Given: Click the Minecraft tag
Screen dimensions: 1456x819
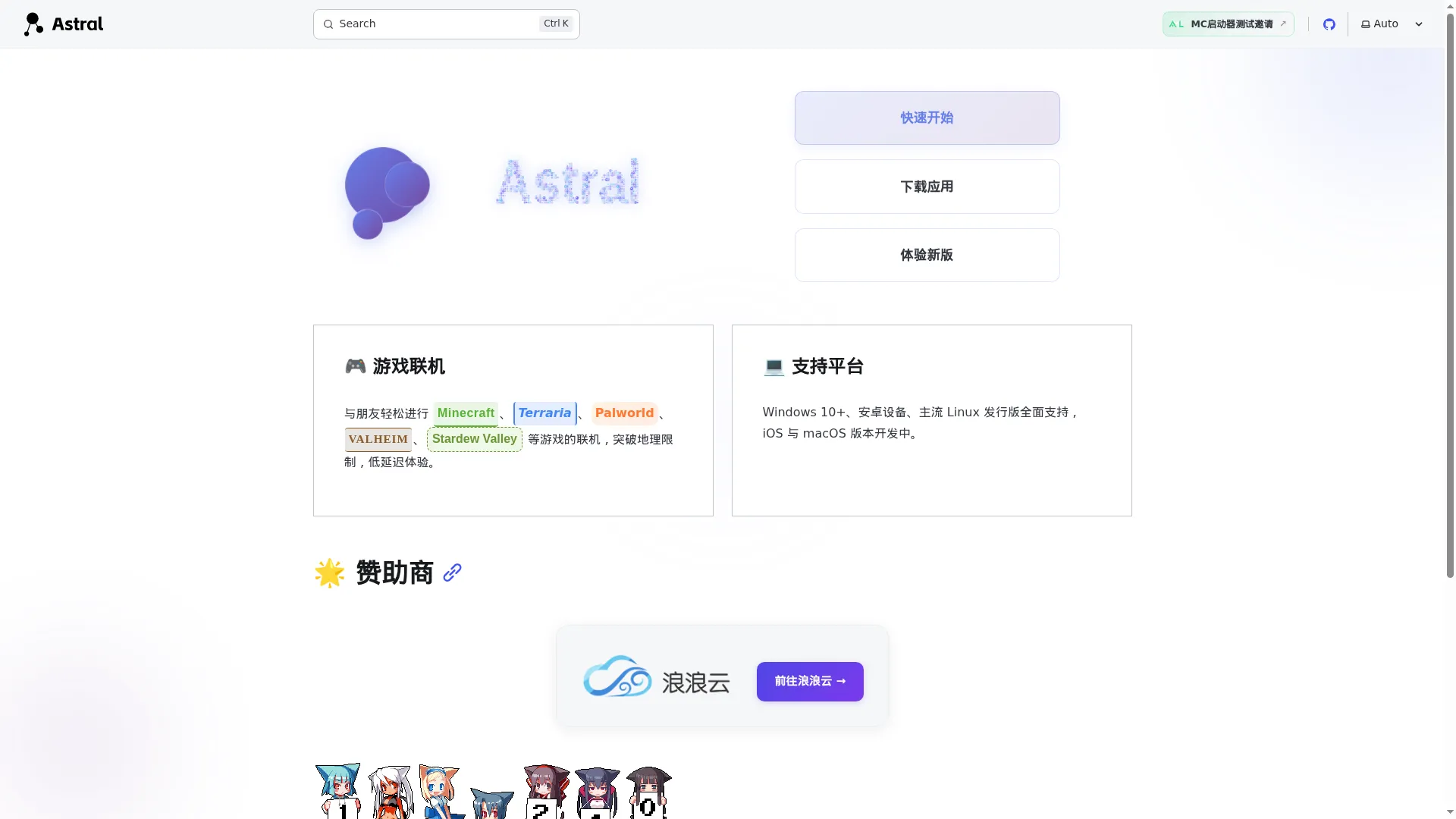Looking at the screenshot, I should (x=466, y=413).
